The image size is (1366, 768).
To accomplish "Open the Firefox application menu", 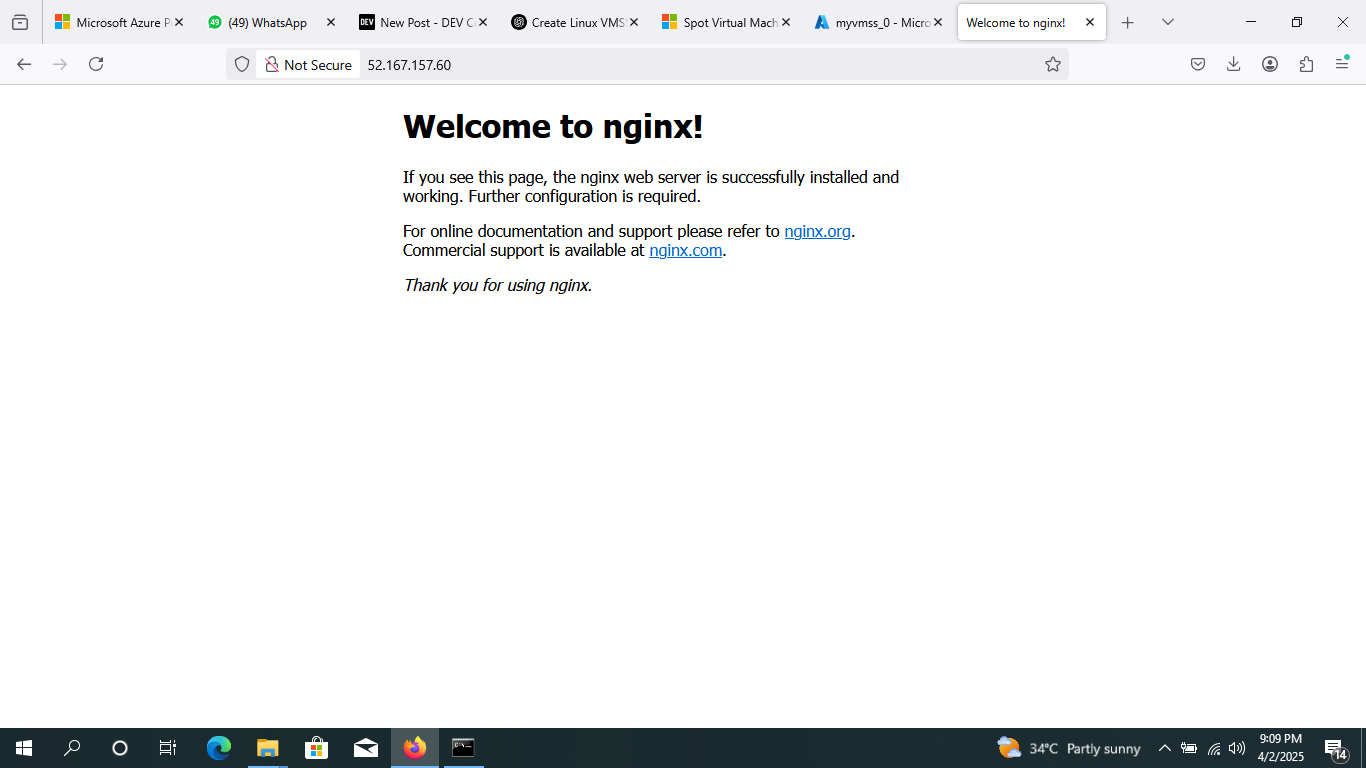I will click(x=1342, y=64).
